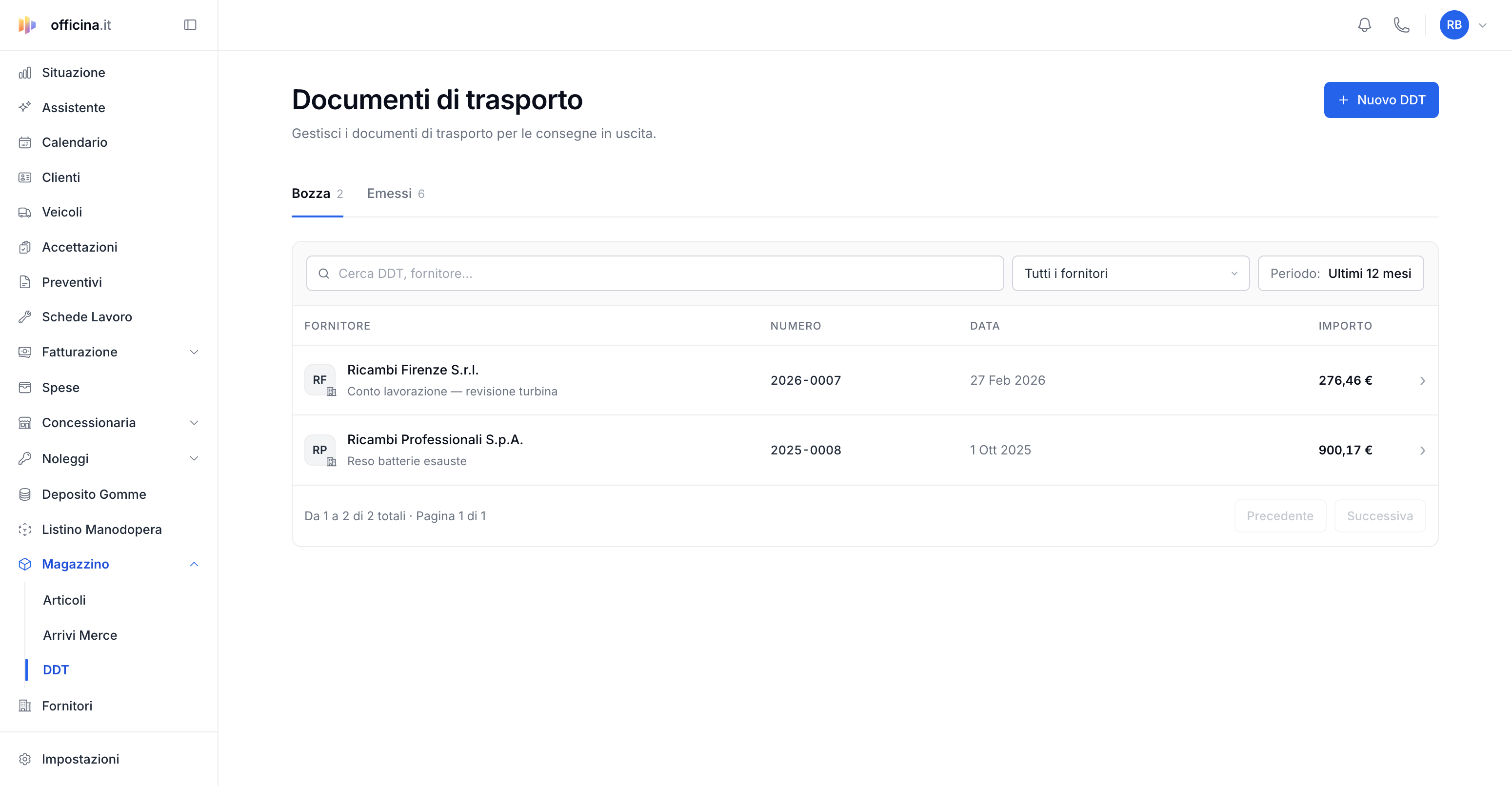
Task: Collapse the Magazzino submenu chevron
Action: (x=194, y=564)
